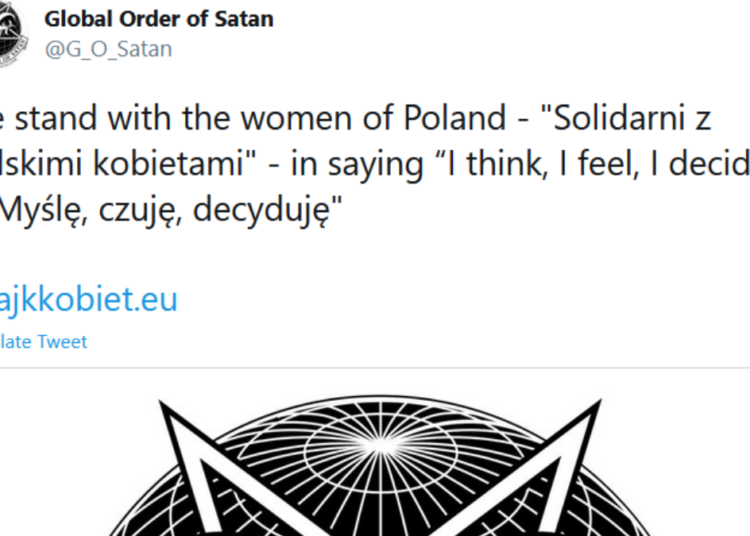Screen dimensions: 750x536
Task: Click the divider line above the image
Action: coord(375,367)
